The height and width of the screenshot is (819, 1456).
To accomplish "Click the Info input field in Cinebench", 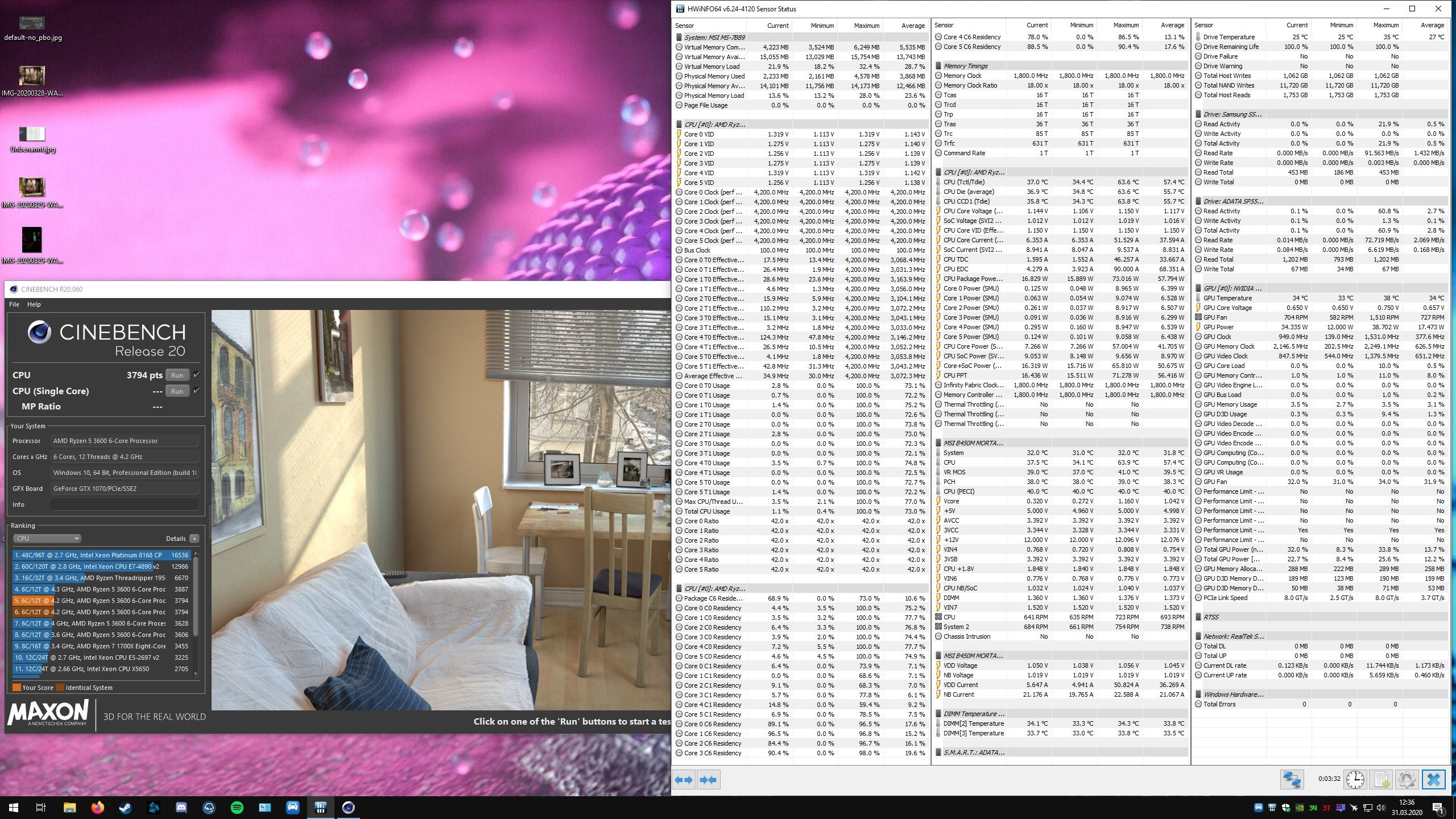I will (x=125, y=504).
